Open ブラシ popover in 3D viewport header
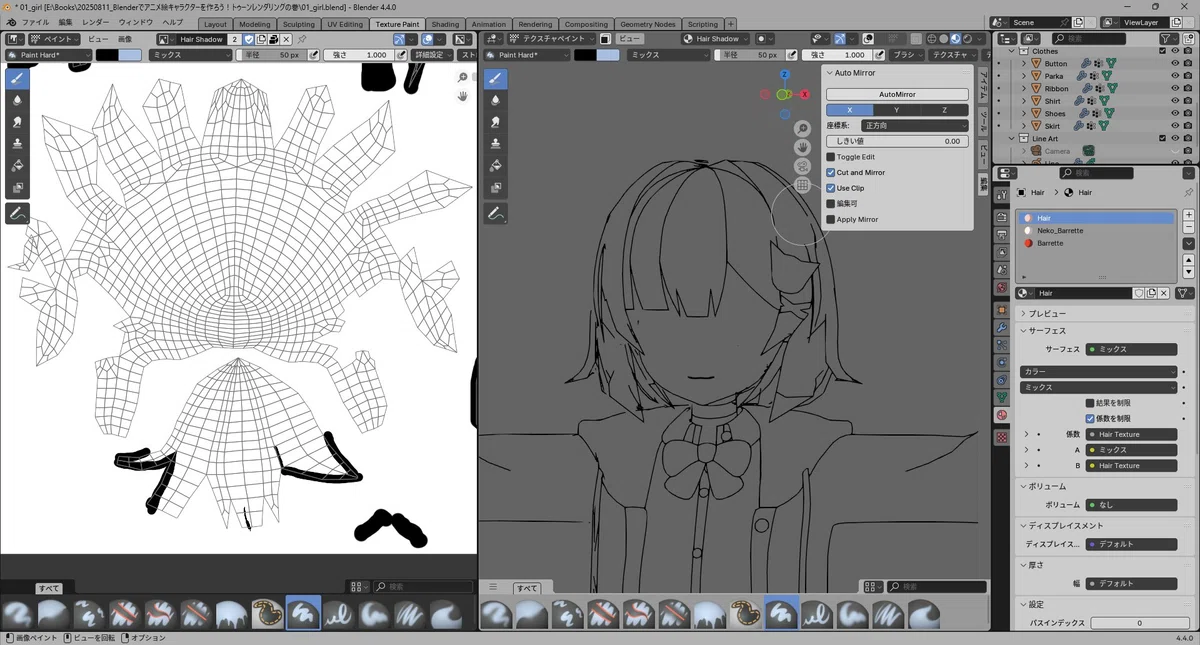This screenshot has height=645, width=1200. 906,55
